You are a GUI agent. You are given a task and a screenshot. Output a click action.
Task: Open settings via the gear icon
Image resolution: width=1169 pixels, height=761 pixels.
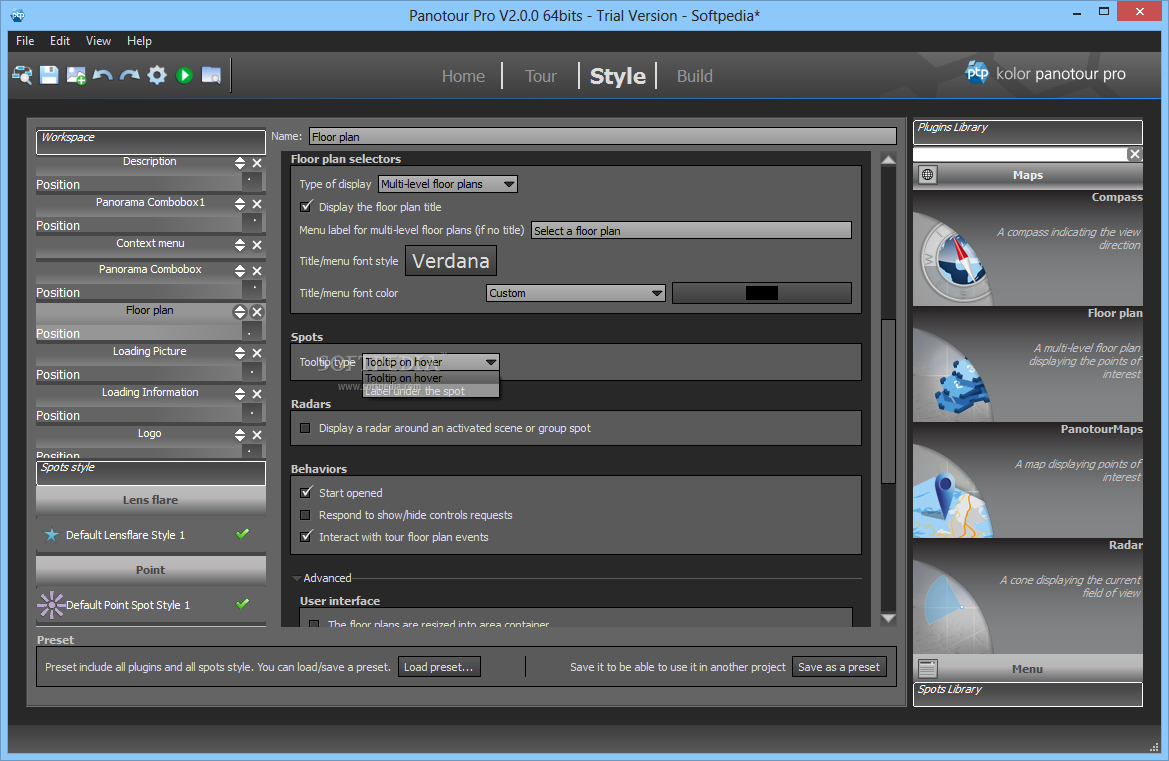(157, 75)
